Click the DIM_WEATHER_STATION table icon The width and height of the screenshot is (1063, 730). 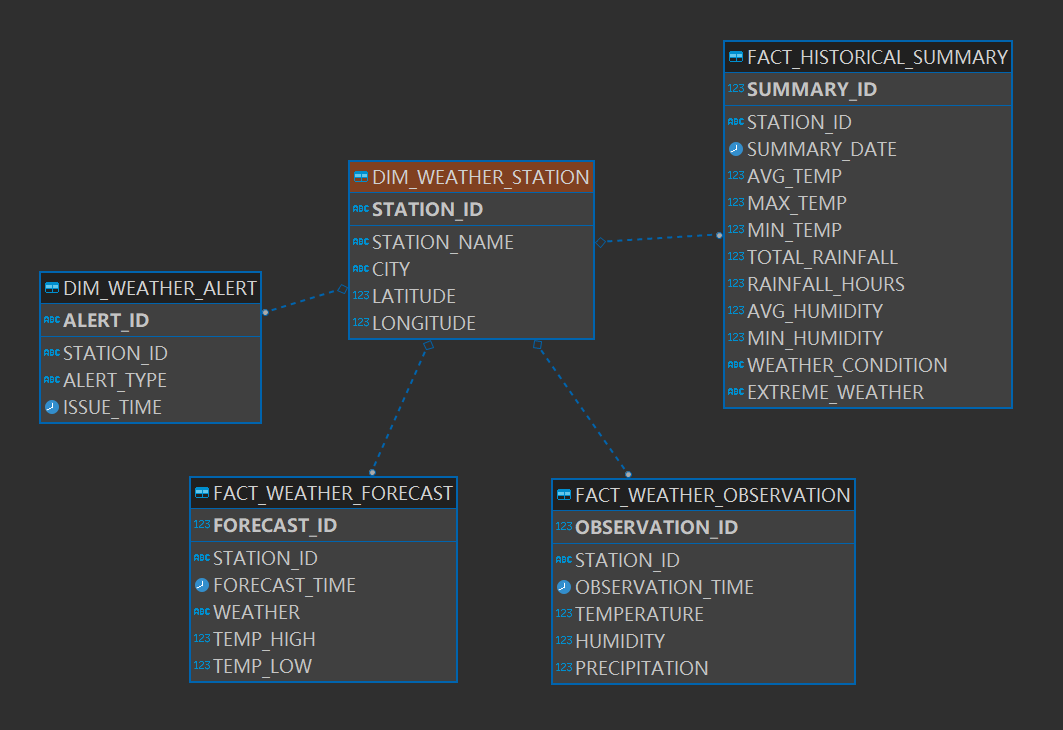pos(361,177)
